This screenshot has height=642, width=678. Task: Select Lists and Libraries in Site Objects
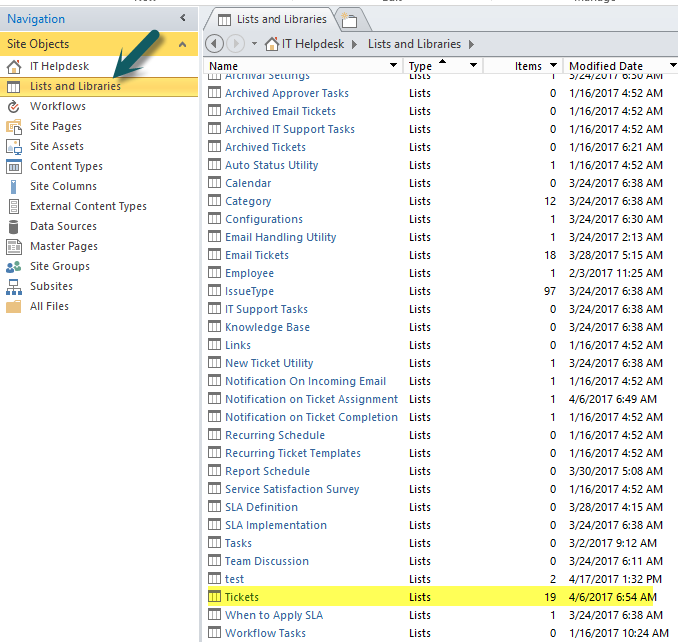click(99, 86)
